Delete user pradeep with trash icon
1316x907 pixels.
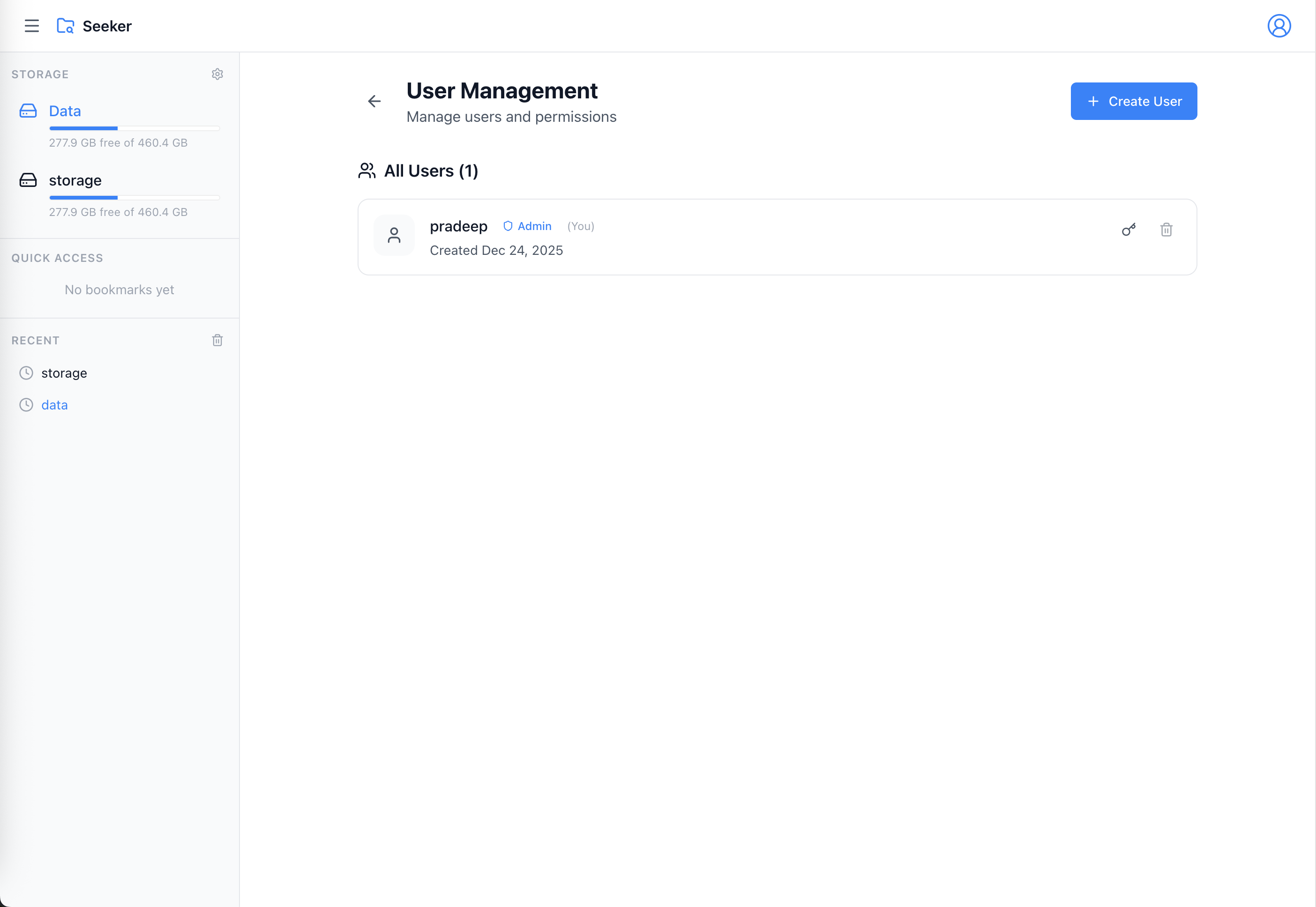(1166, 230)
